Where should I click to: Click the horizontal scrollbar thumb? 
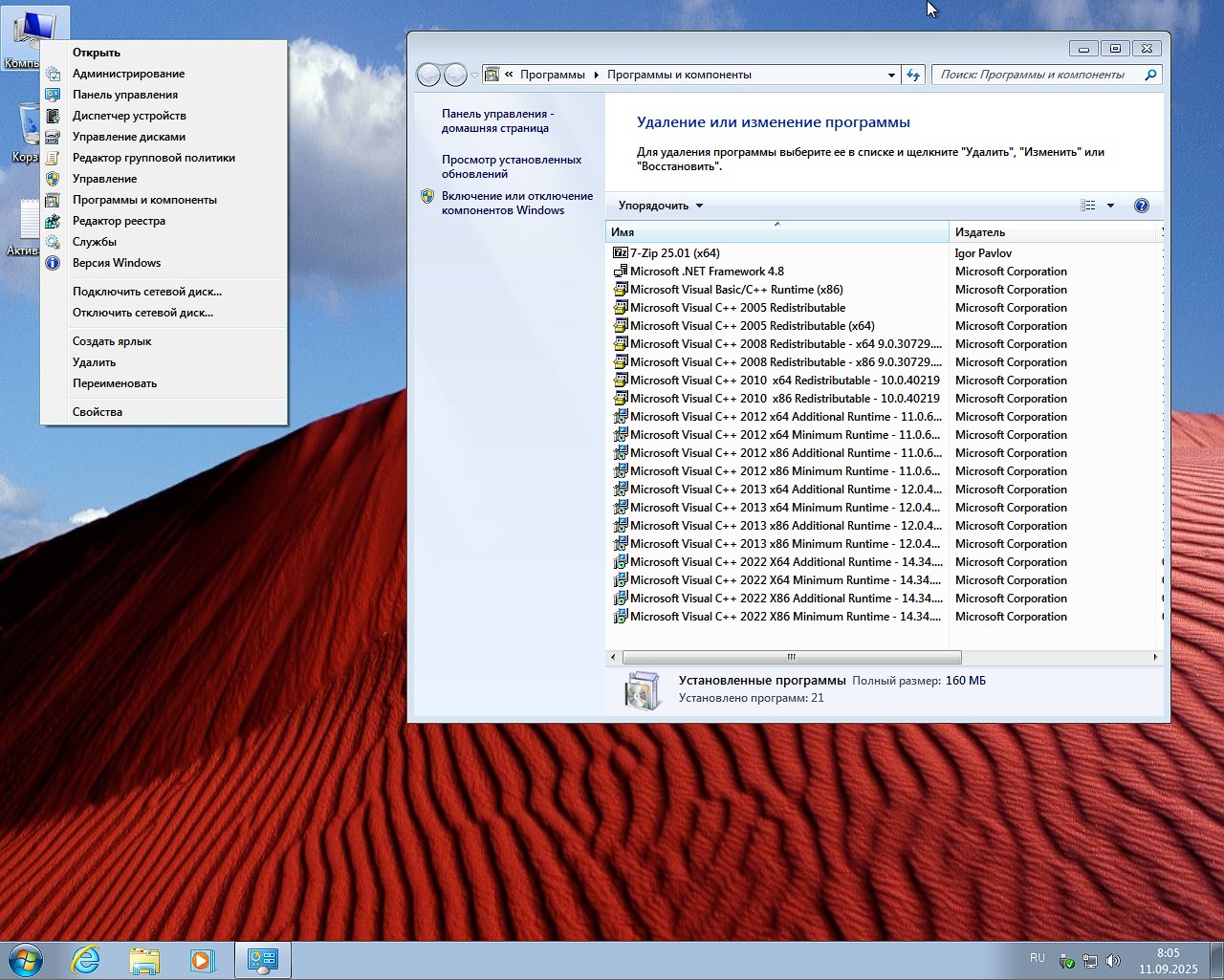pyautogui.click(x=792, y=657)
